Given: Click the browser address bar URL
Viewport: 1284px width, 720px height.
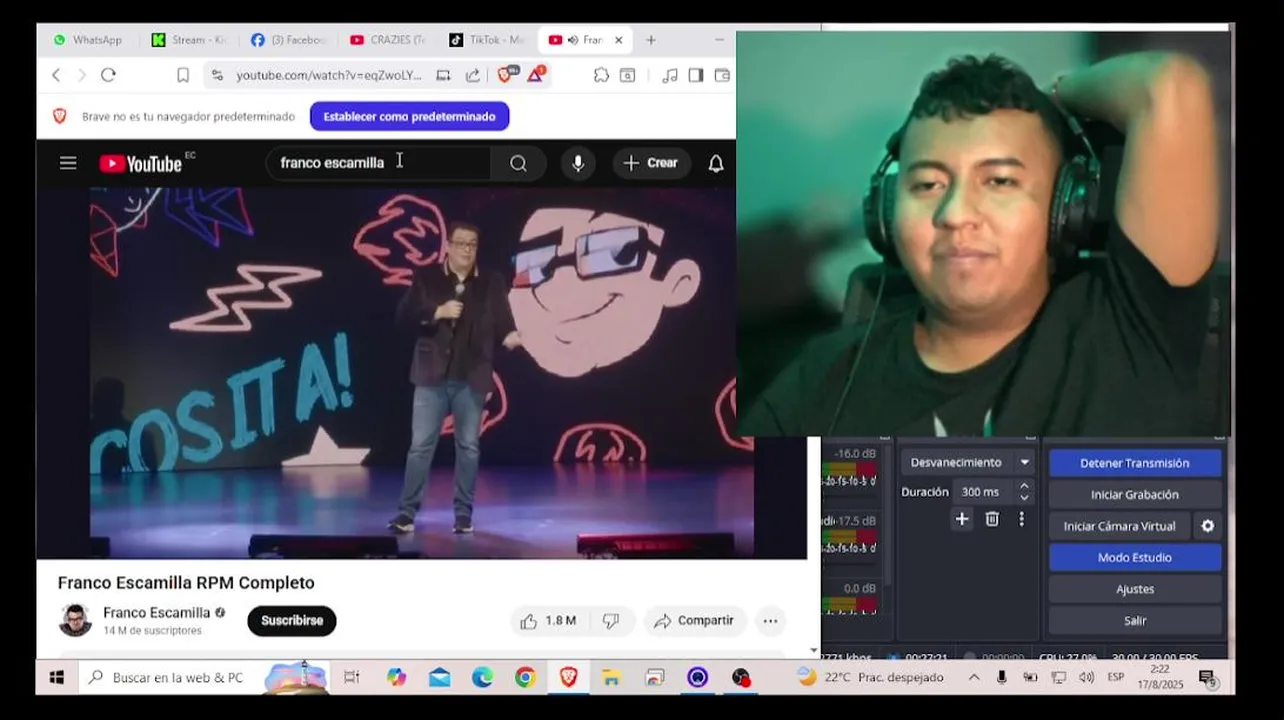Looking at the screenshot, I should tap(329, 75).
